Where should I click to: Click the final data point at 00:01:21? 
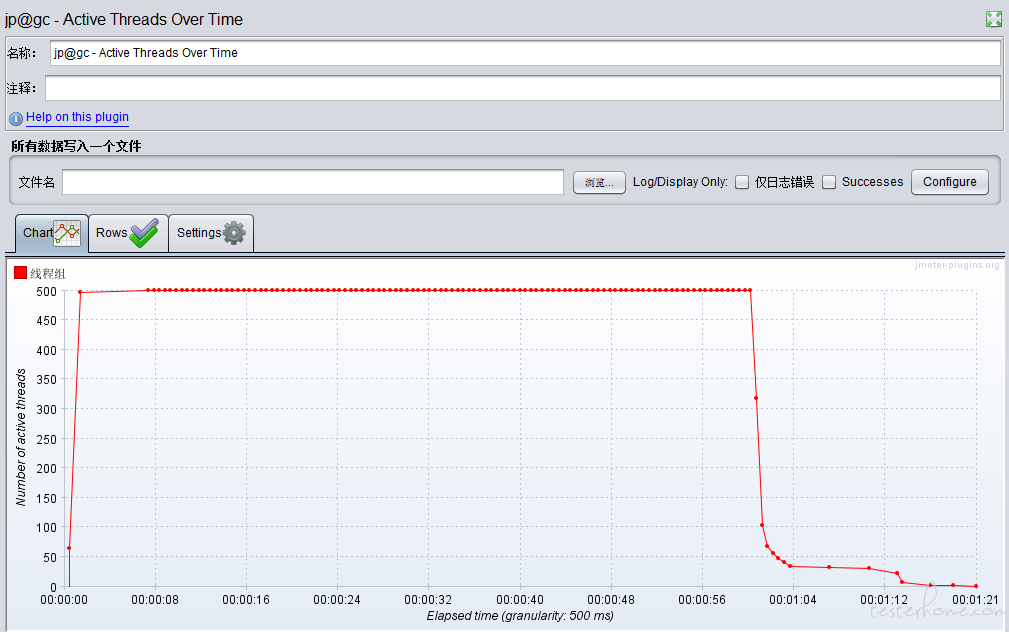[975, 586]
